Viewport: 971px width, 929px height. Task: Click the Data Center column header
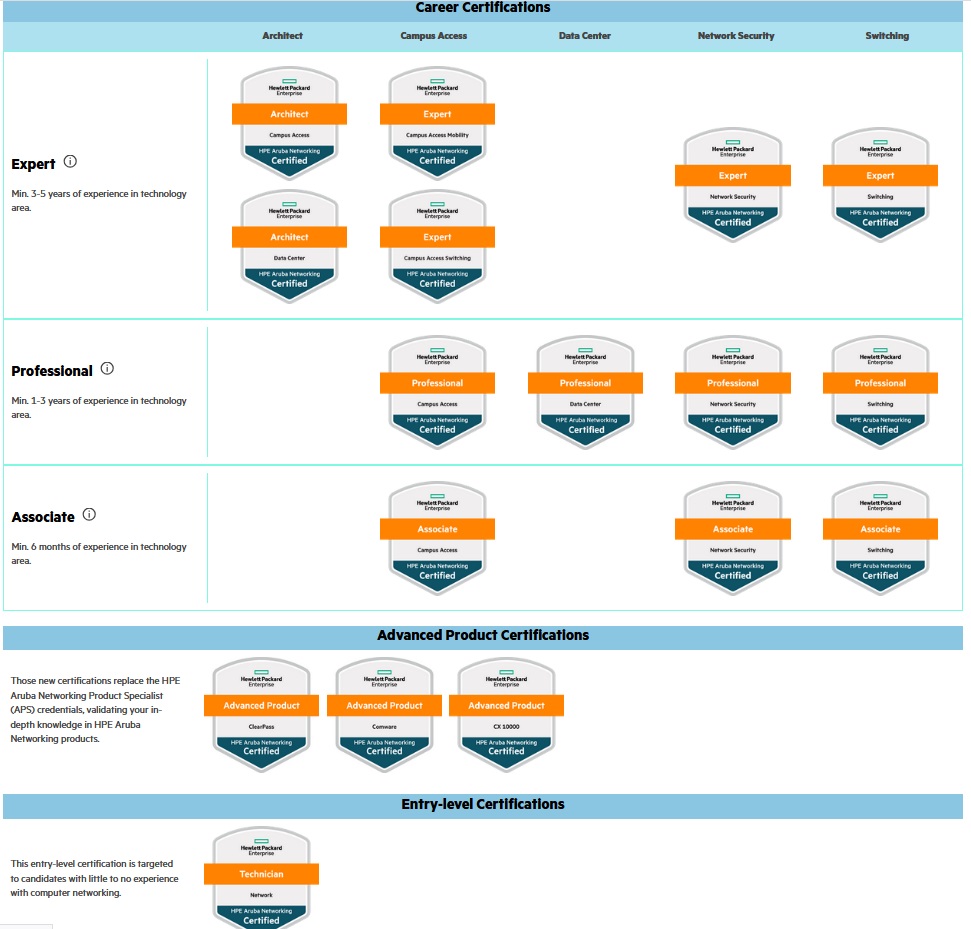[585, 36]
